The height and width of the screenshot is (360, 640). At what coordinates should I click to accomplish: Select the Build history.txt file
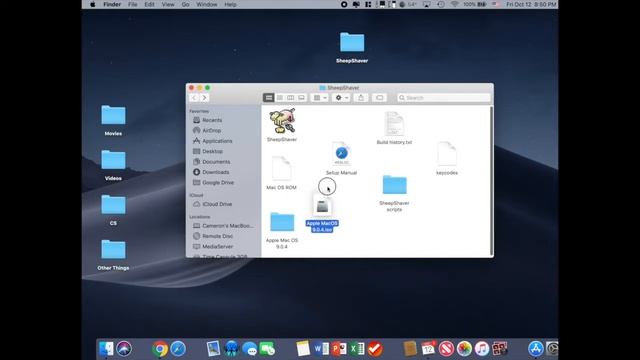(x=394, y=124)
